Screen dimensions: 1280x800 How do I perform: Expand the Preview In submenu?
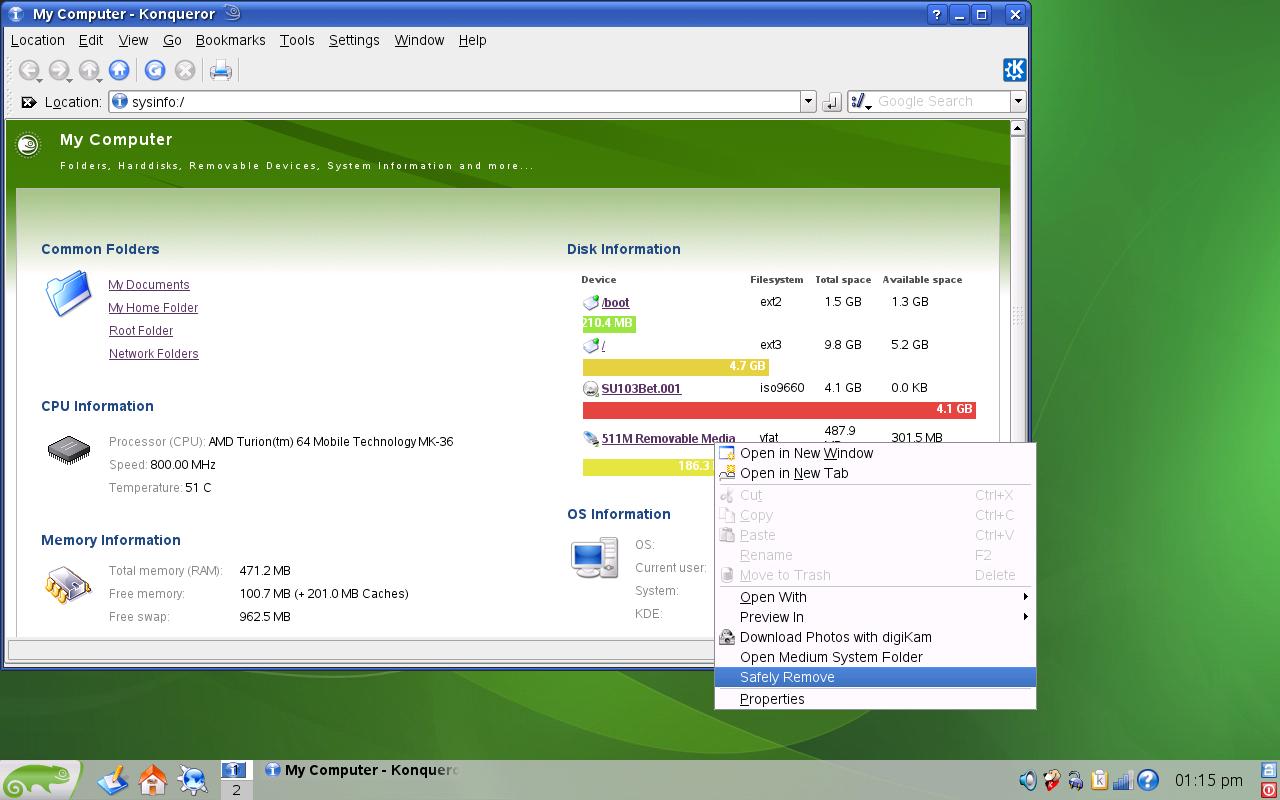[875, 617]
